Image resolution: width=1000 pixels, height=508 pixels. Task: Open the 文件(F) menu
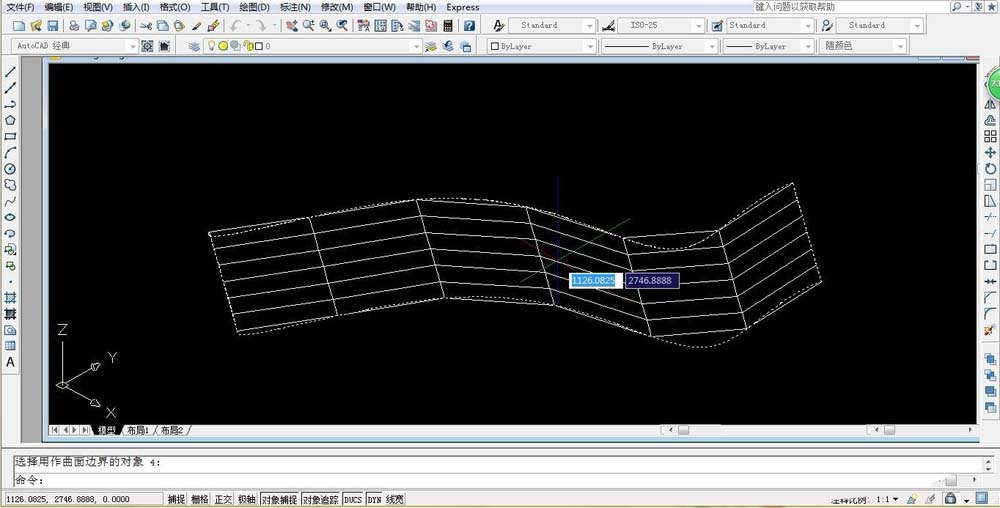pos(20,7)
